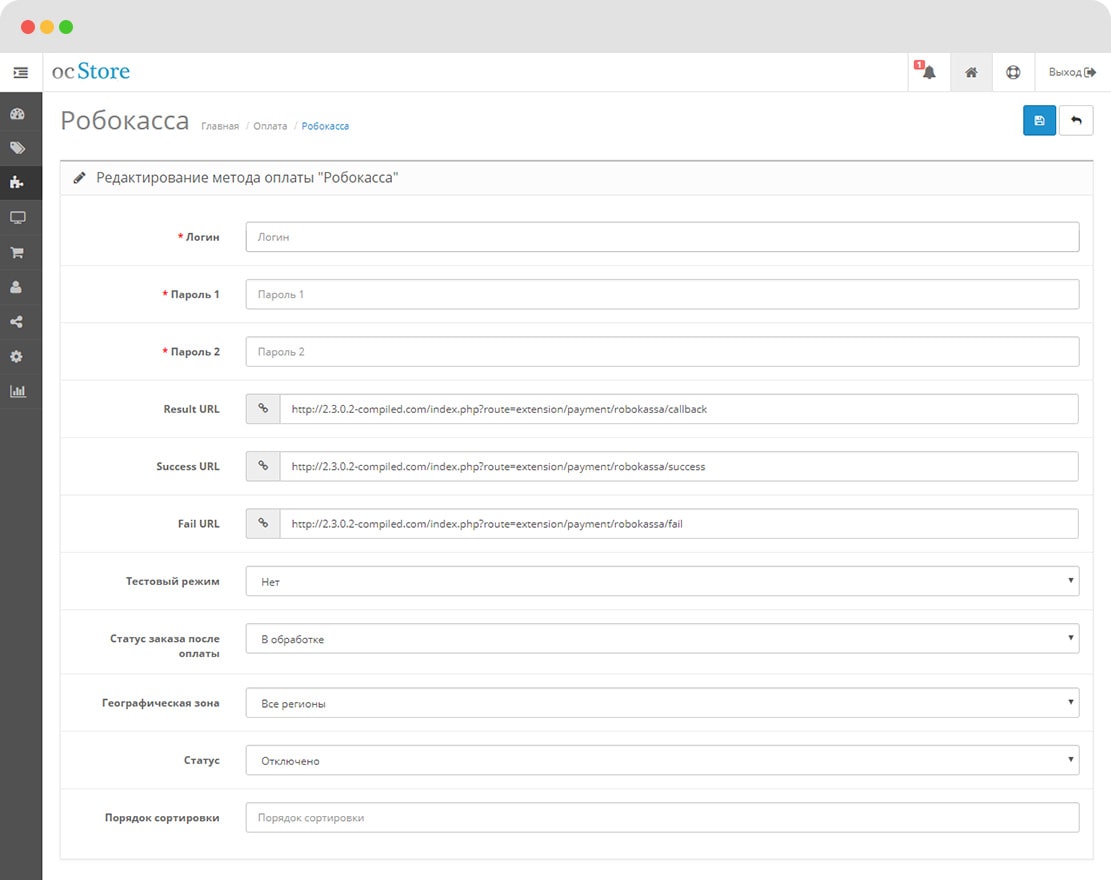Click the Робокасса breadcrumb link
Screen dimensions: 1111x880
325,126
